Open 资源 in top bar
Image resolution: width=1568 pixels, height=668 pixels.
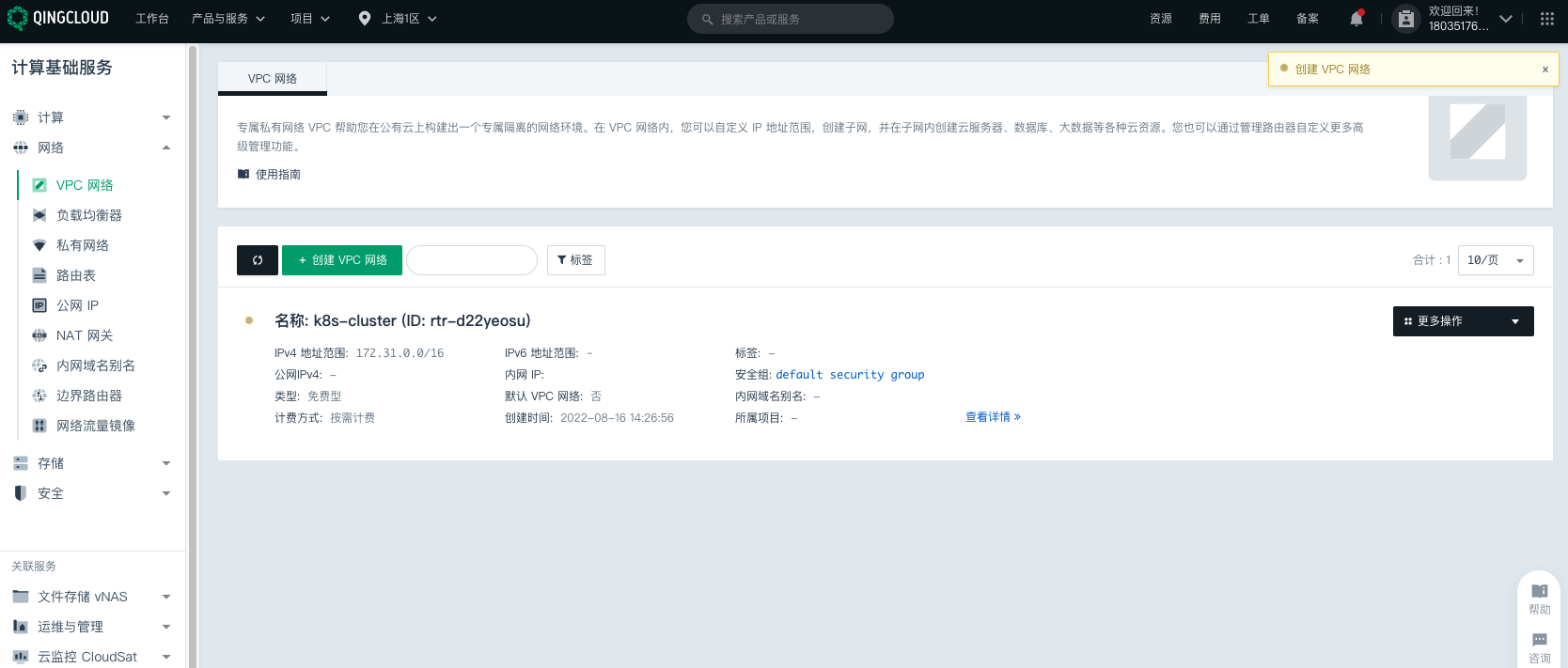click(1161, 19)
